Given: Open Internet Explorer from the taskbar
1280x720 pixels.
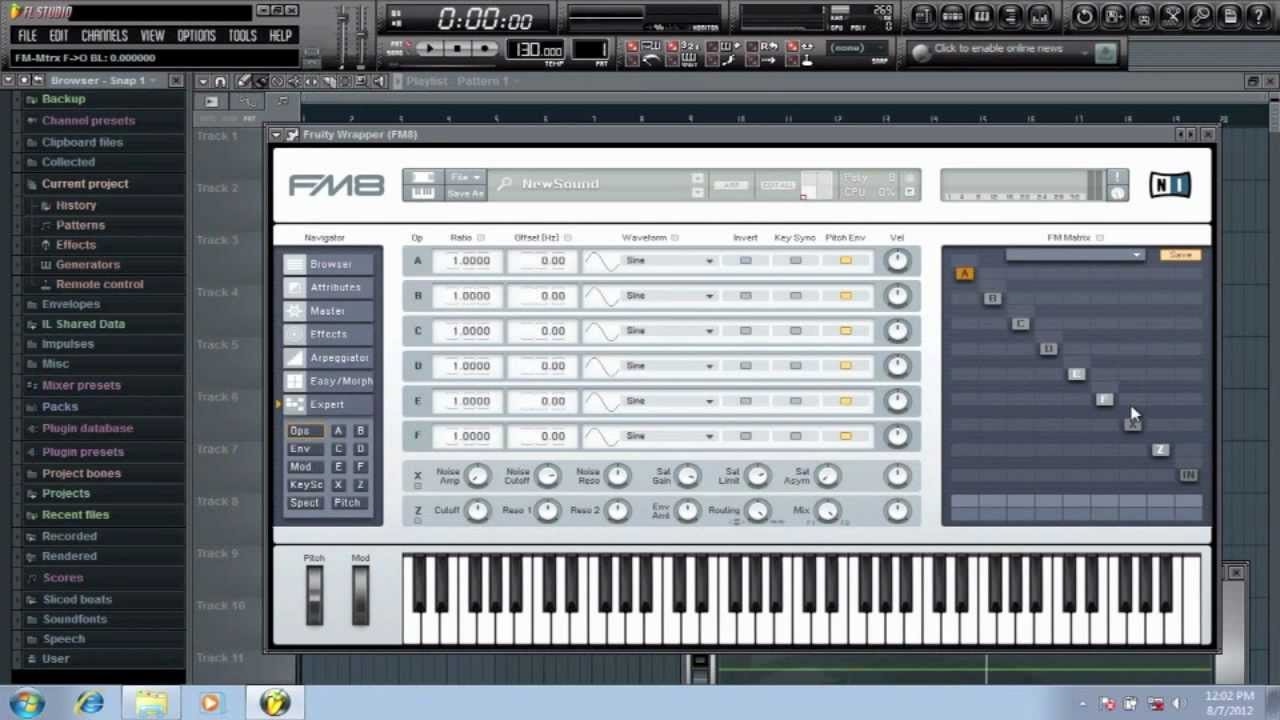Looking at the screenshot, I should coord(90,703).
